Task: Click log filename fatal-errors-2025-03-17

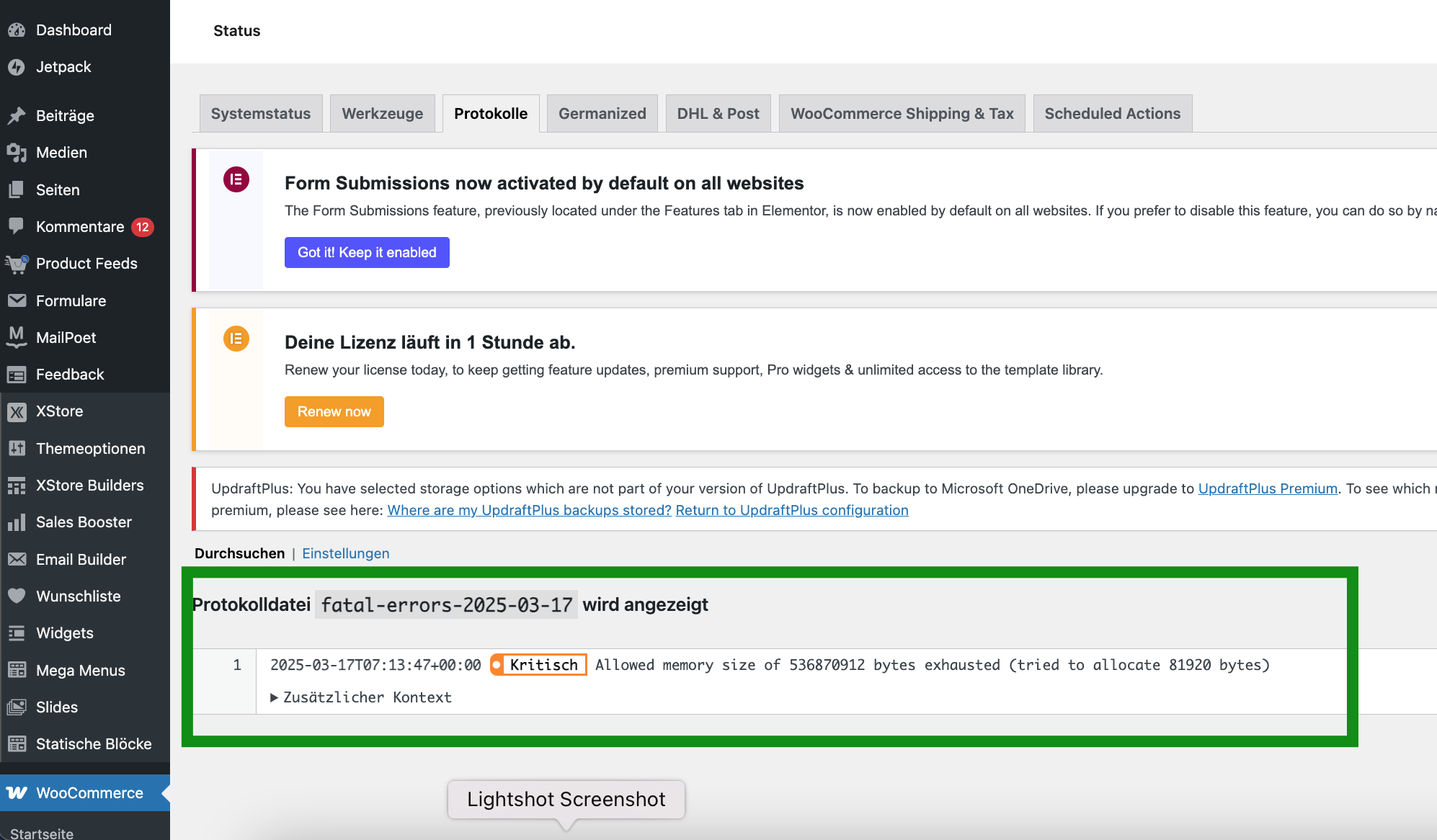Action: tap(447, 604)
